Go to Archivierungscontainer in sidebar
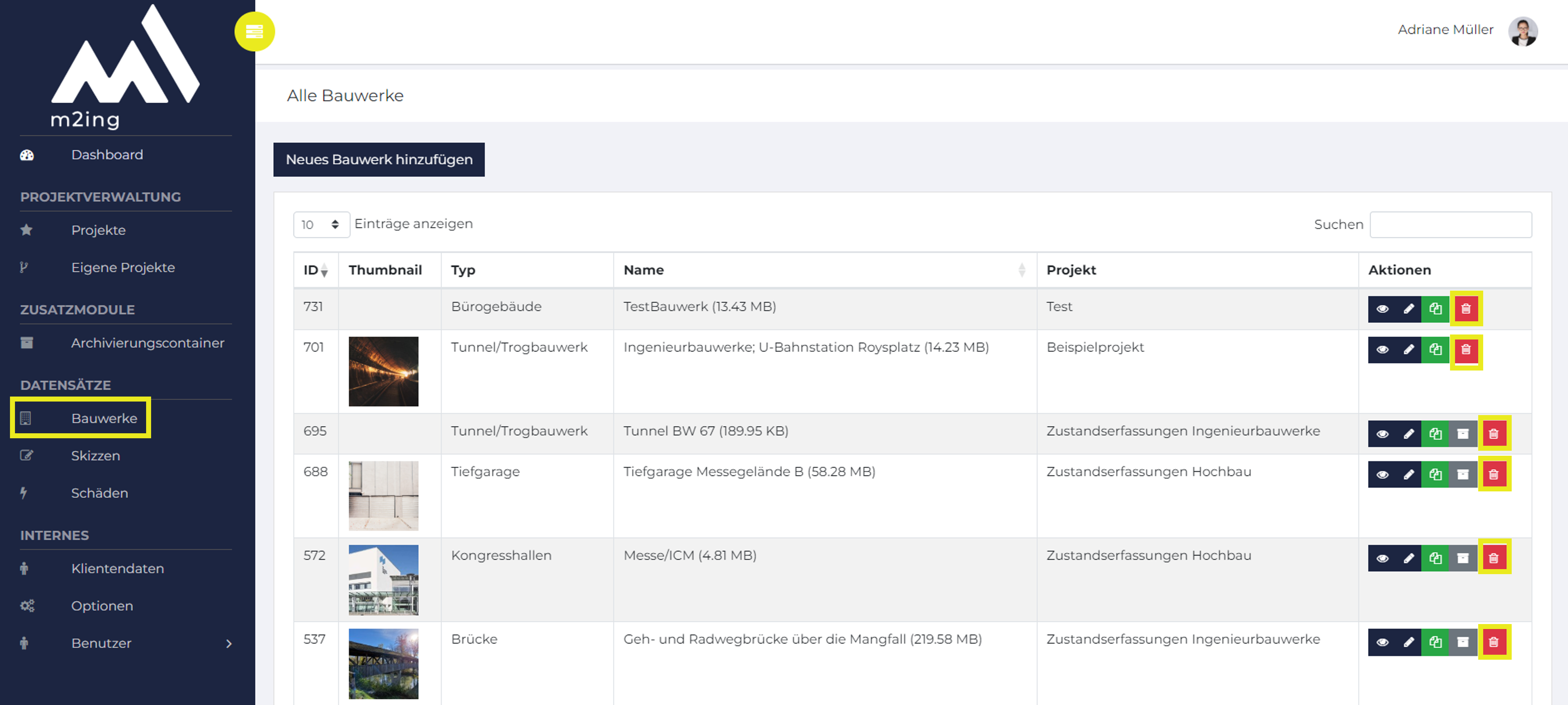This screenshot has height=705, width=1568. (x=147, y=343)
